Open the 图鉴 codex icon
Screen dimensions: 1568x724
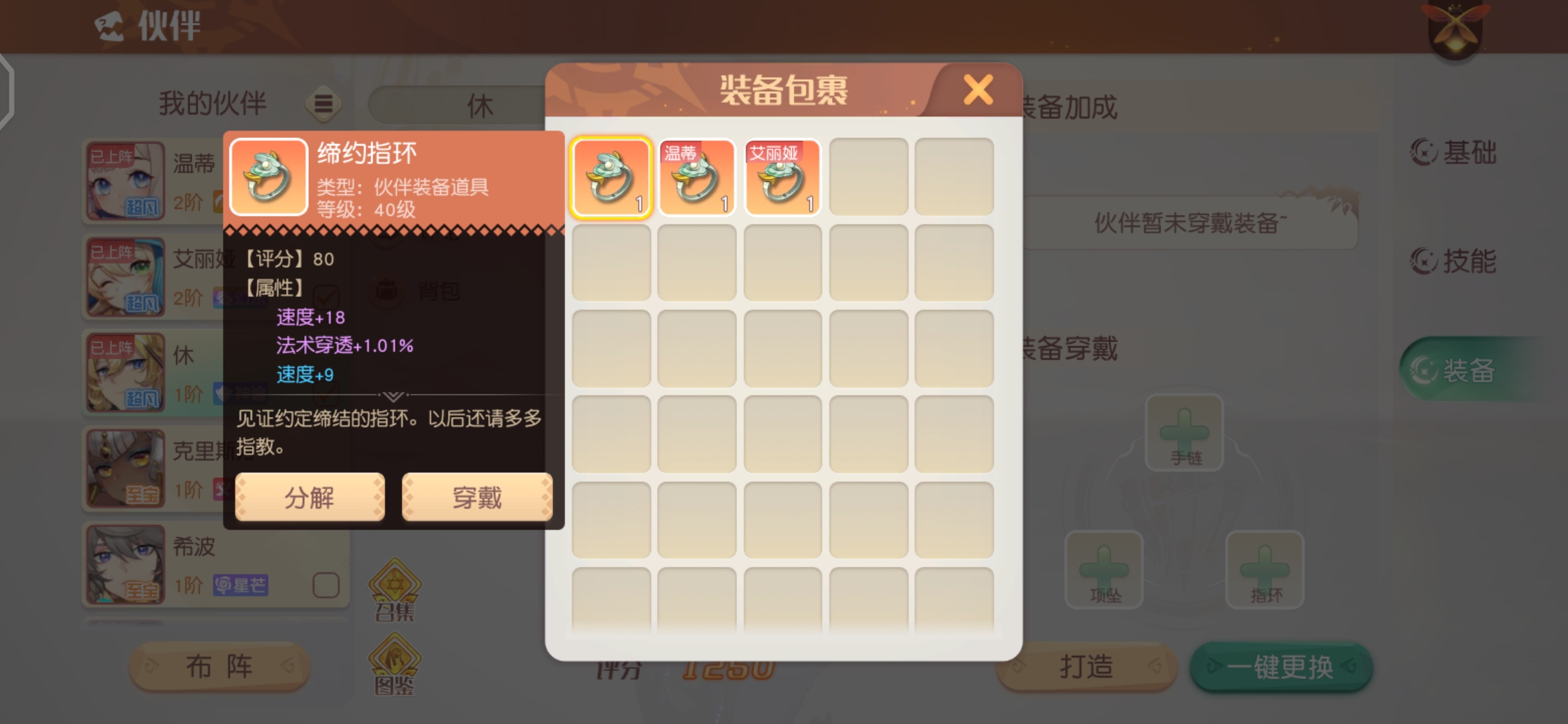coord(395,664)
